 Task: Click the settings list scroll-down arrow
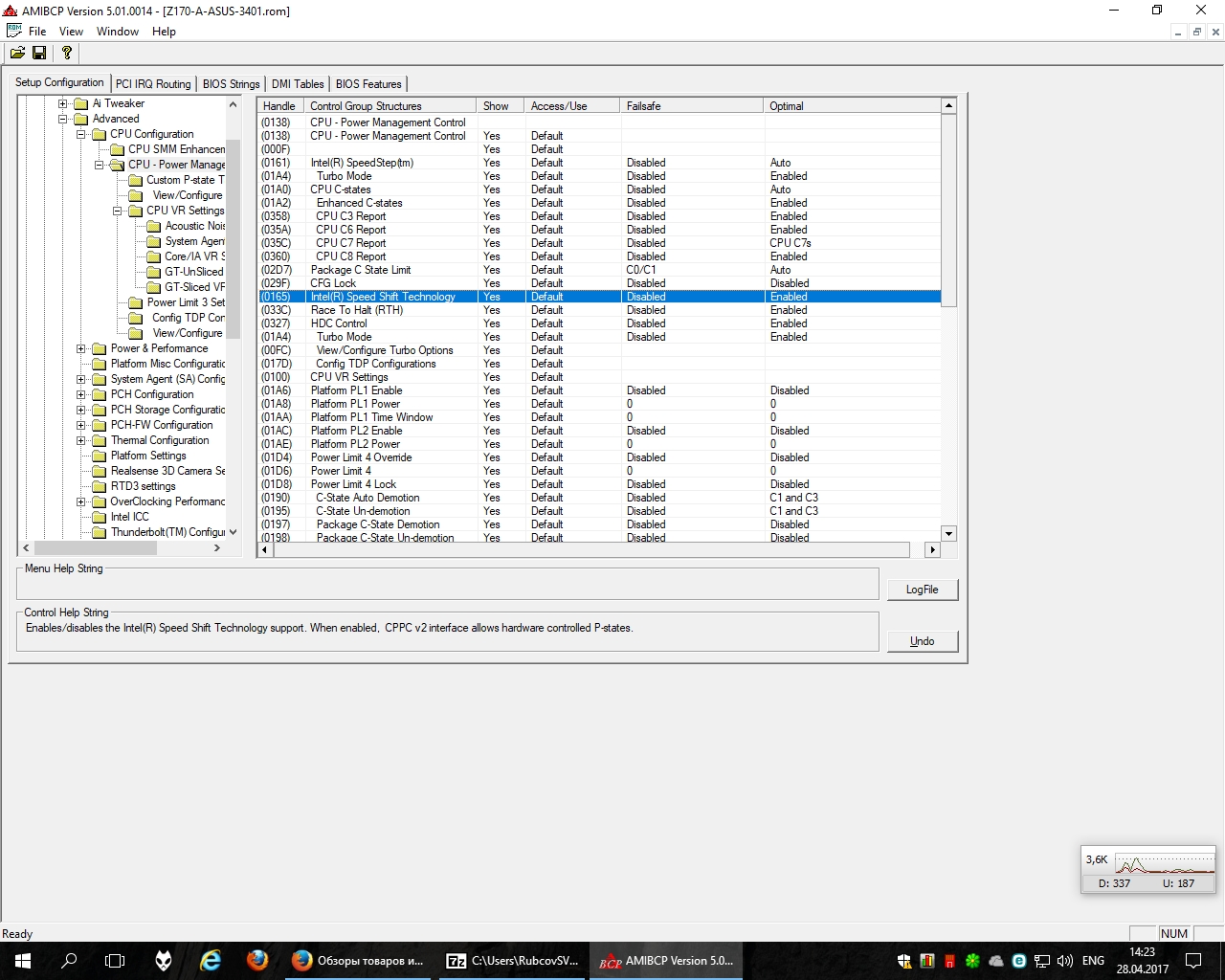pos(948,534)
